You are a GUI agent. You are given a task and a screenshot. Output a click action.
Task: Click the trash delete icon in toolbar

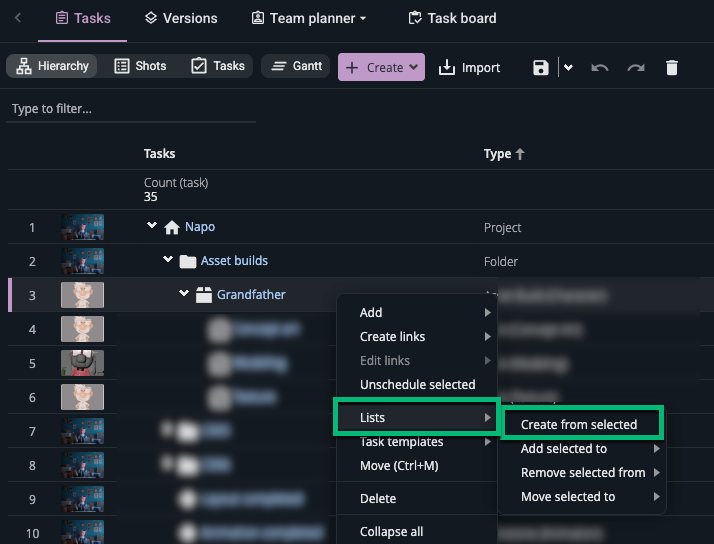(x=672, y=67)
